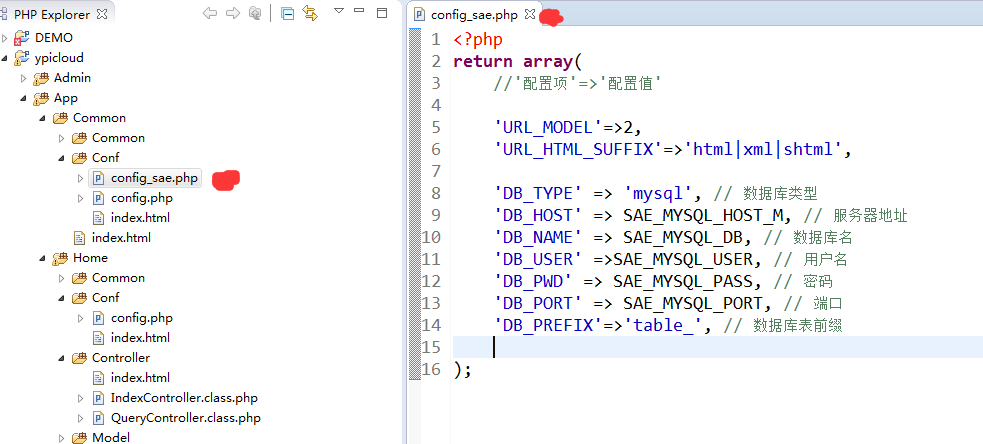Maximize the PHP Explorer panel
Viewport: 983px width, 444px height.
point(383,13)
